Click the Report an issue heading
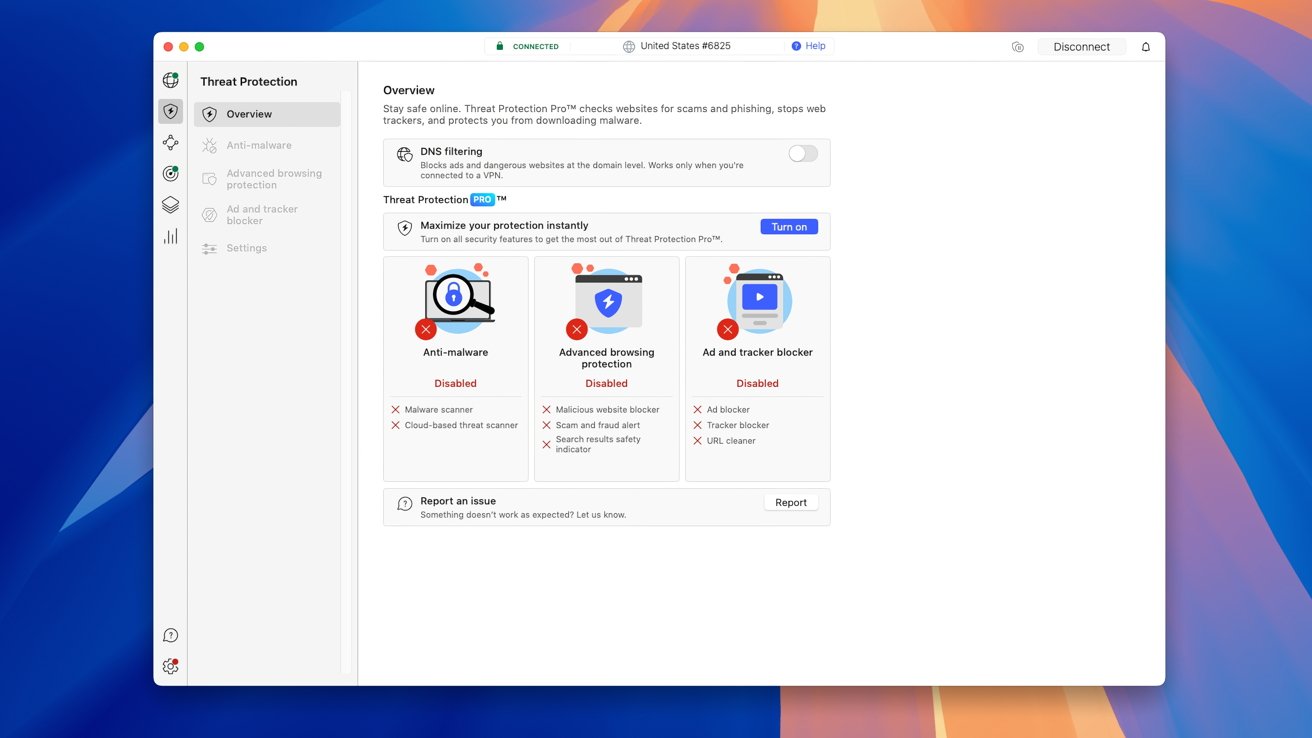The width and height of the screenshot is (1312, 738). [x=458, y=501]
